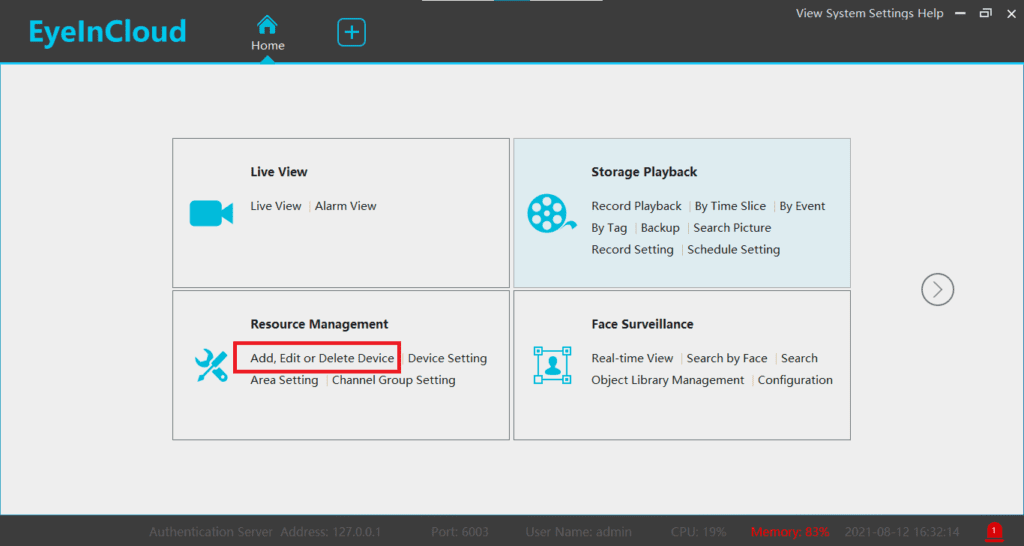Click the Resource Management tools icon
Viewport: 1024px width, 546px height.
211,366
